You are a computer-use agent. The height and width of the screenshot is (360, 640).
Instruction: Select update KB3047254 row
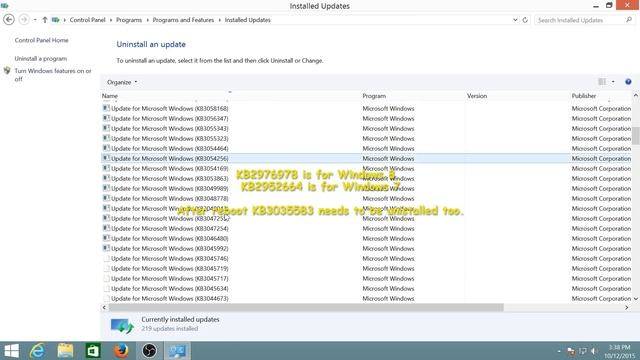coord(366,228)
